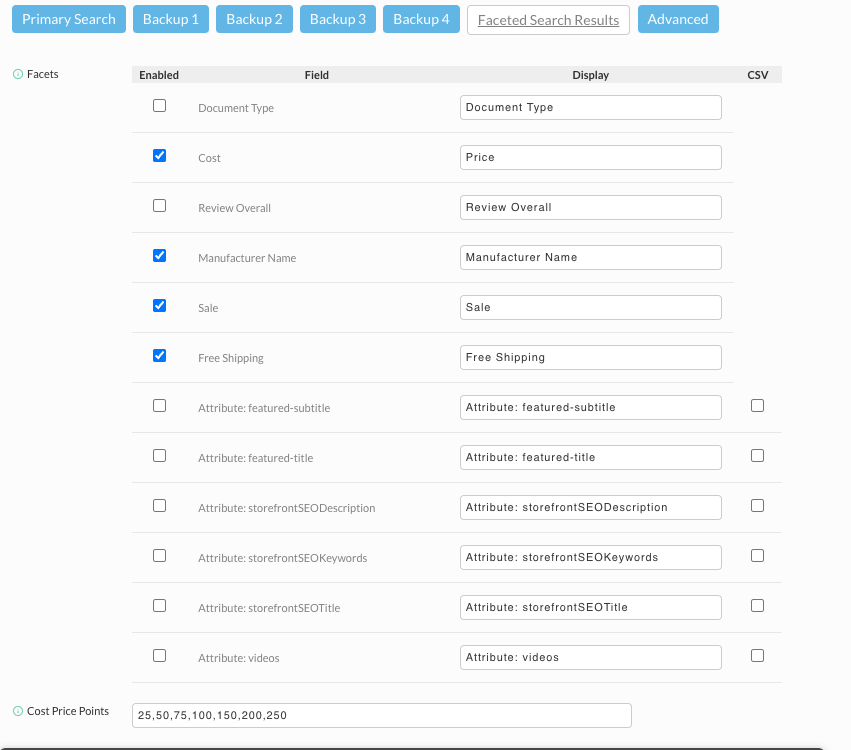The height and width of the screenshot is (750, 851).
Task: Edit the Sale display name field
Action: click(x=590, y=307)
